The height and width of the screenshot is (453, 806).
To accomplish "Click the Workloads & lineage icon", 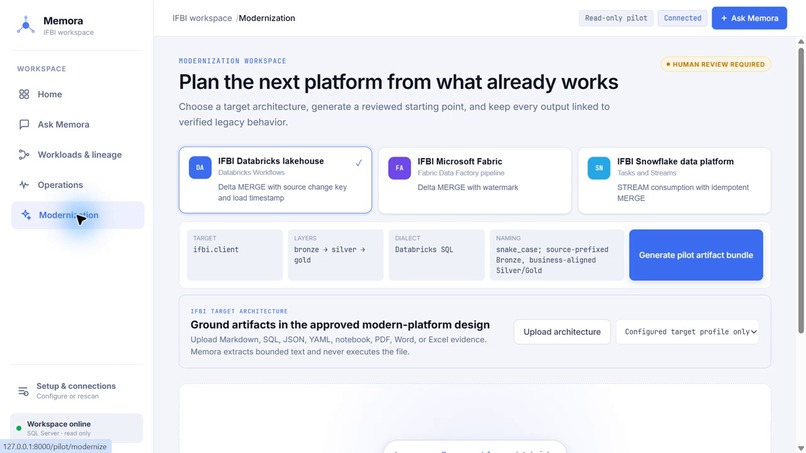I will (x=24, y=155).
